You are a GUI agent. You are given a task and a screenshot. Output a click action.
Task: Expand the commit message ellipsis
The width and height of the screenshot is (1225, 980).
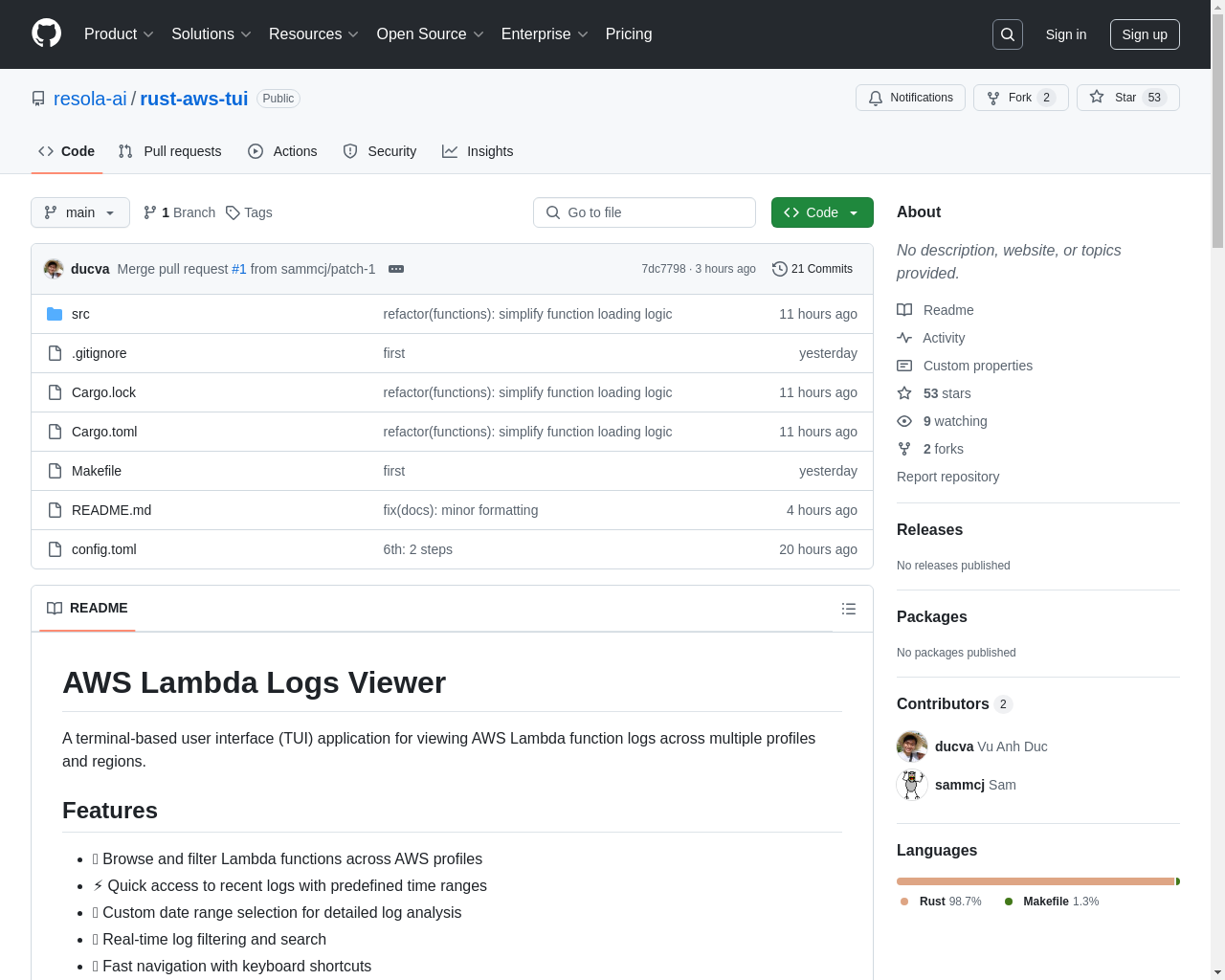[x=396, y=269]
